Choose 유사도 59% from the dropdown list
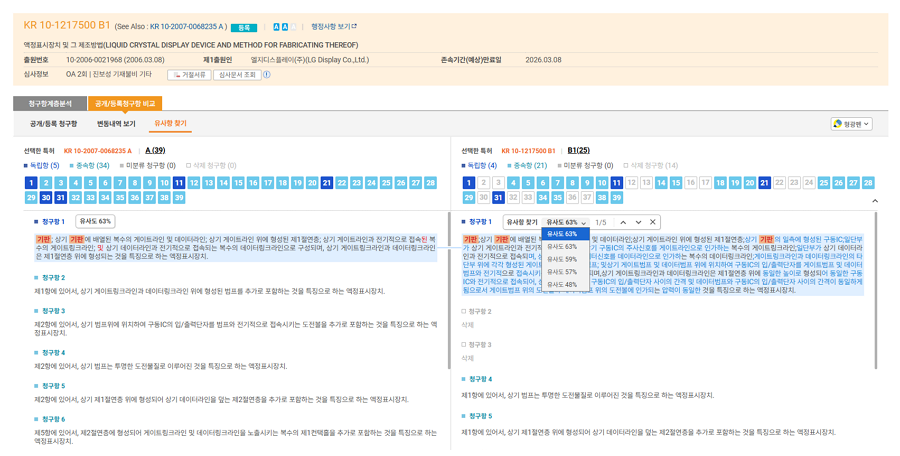900x456 pixels. click(564, 259)
